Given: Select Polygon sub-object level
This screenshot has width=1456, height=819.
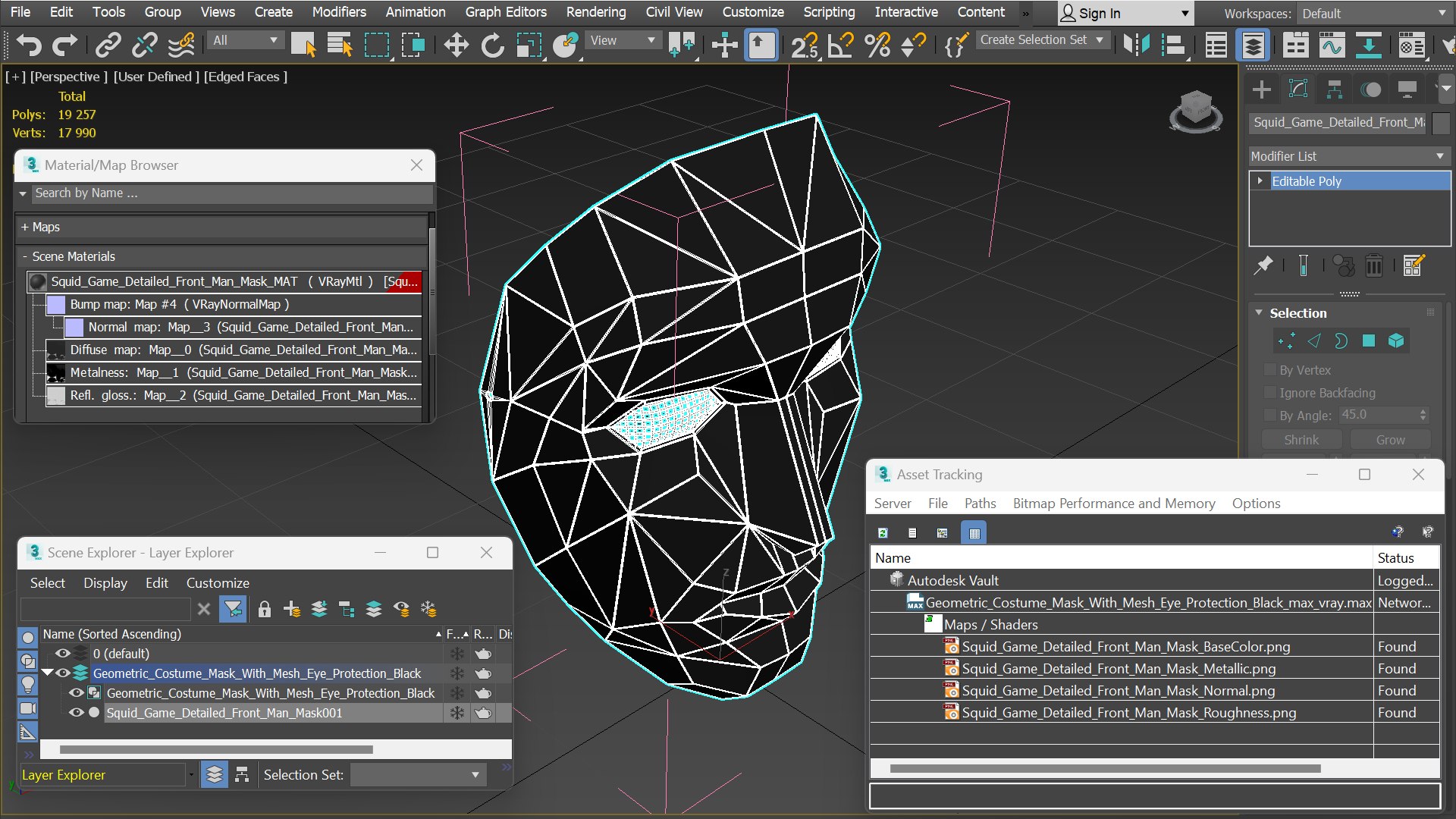Looking at the screenshot, I should point(1368,341).
